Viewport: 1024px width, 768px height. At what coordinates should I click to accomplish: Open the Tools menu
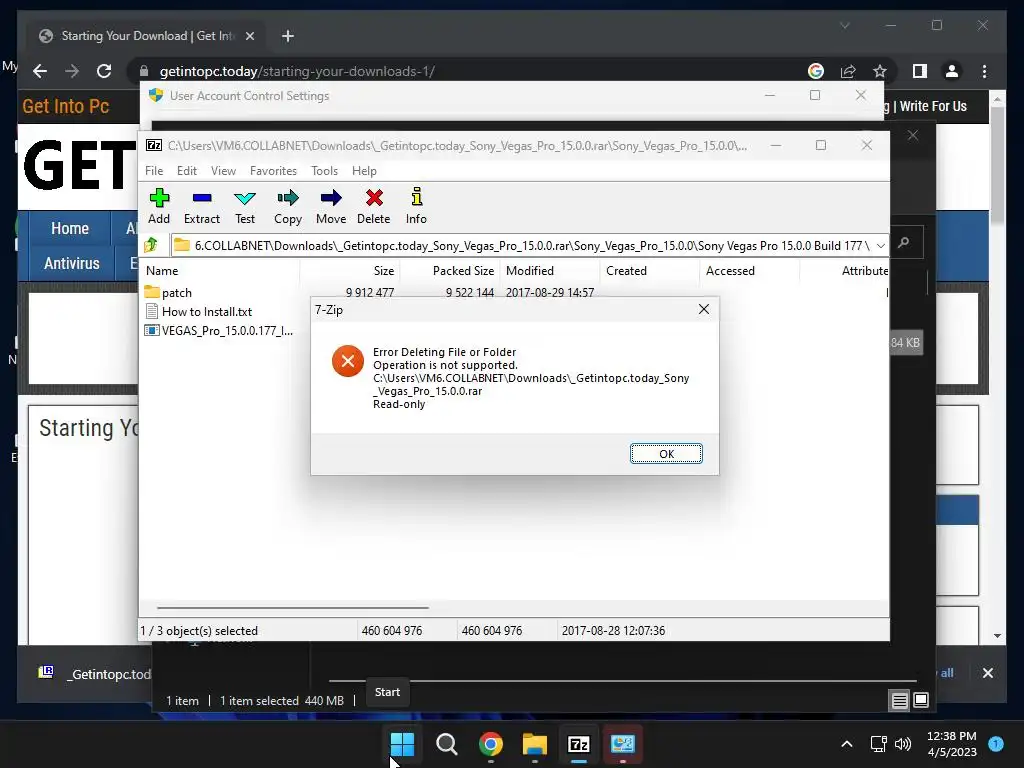325,170
